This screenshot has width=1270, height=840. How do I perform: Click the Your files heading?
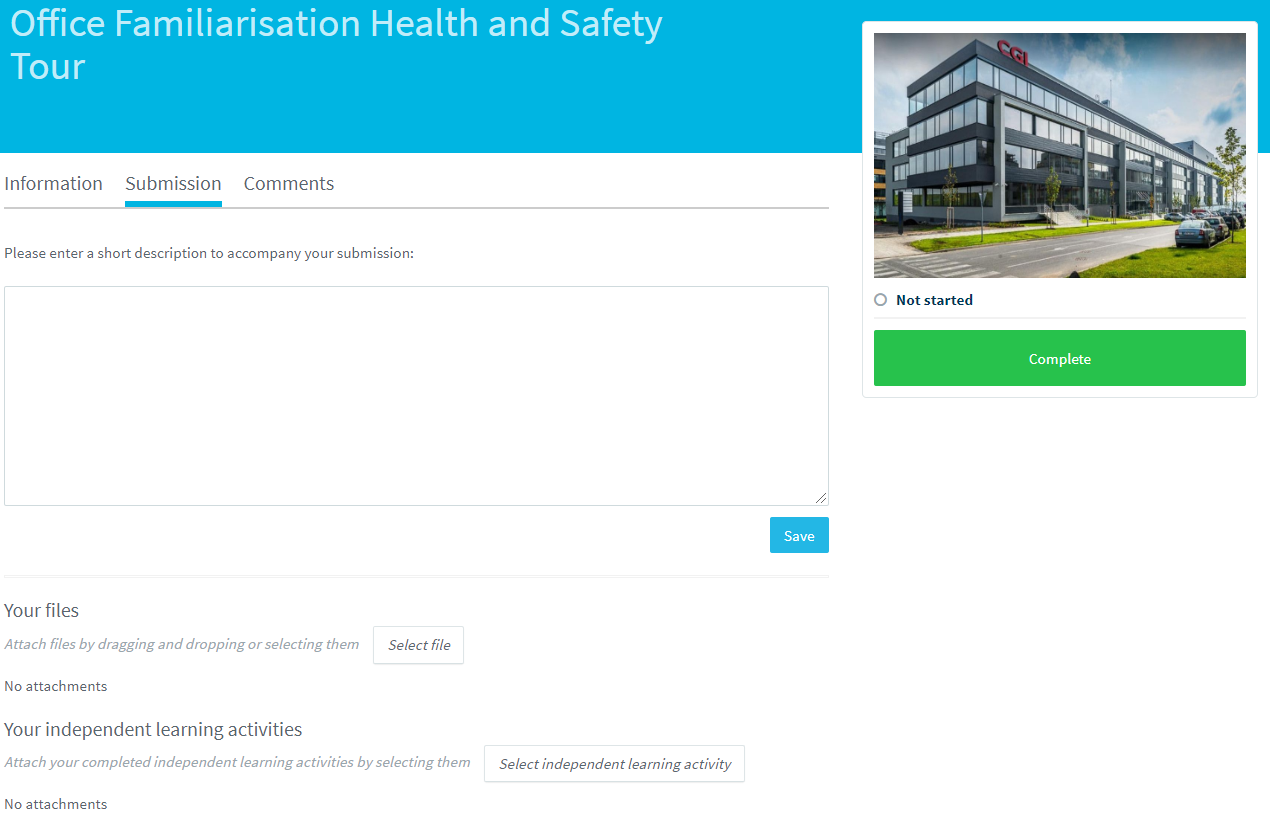pyautogui.click(x=41, y=610)
